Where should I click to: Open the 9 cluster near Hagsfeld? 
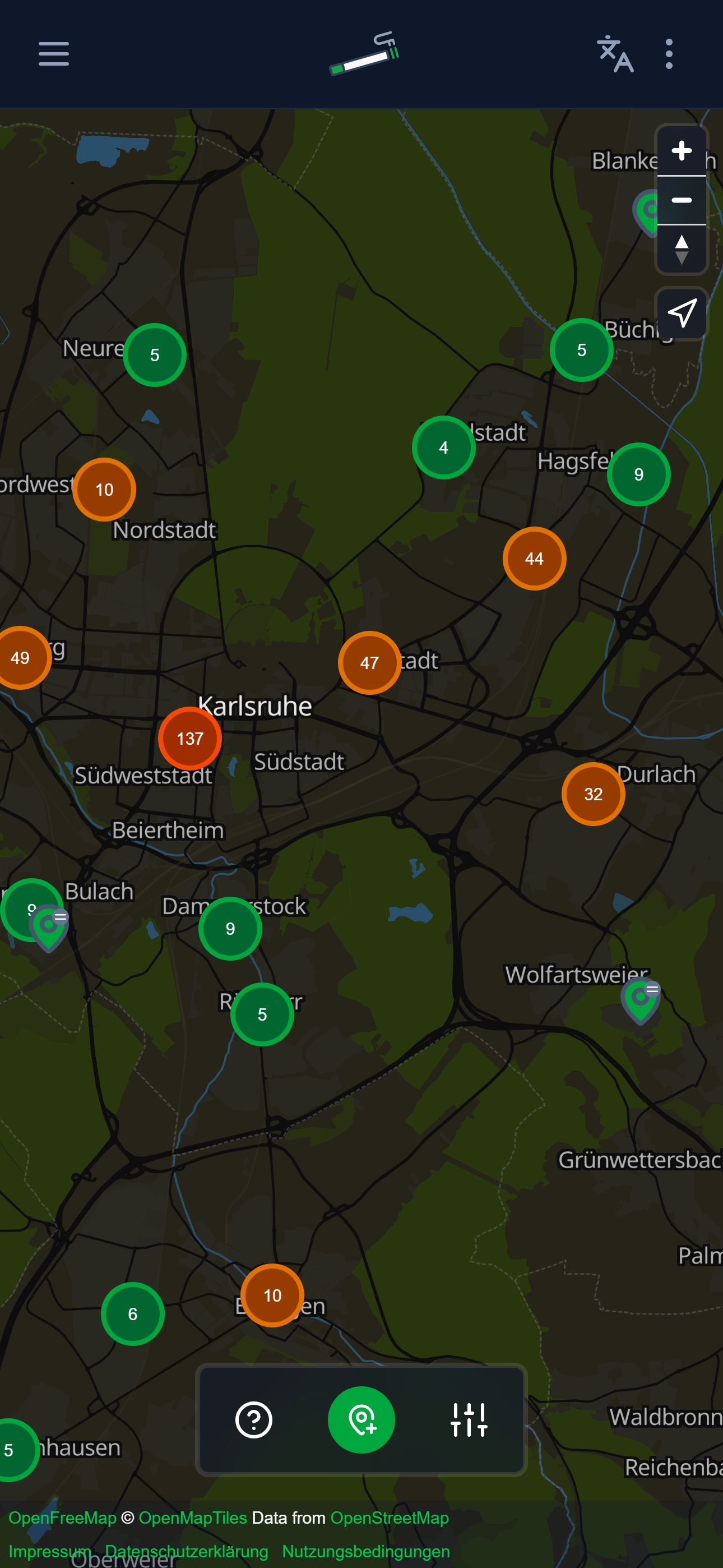point(639,474)
